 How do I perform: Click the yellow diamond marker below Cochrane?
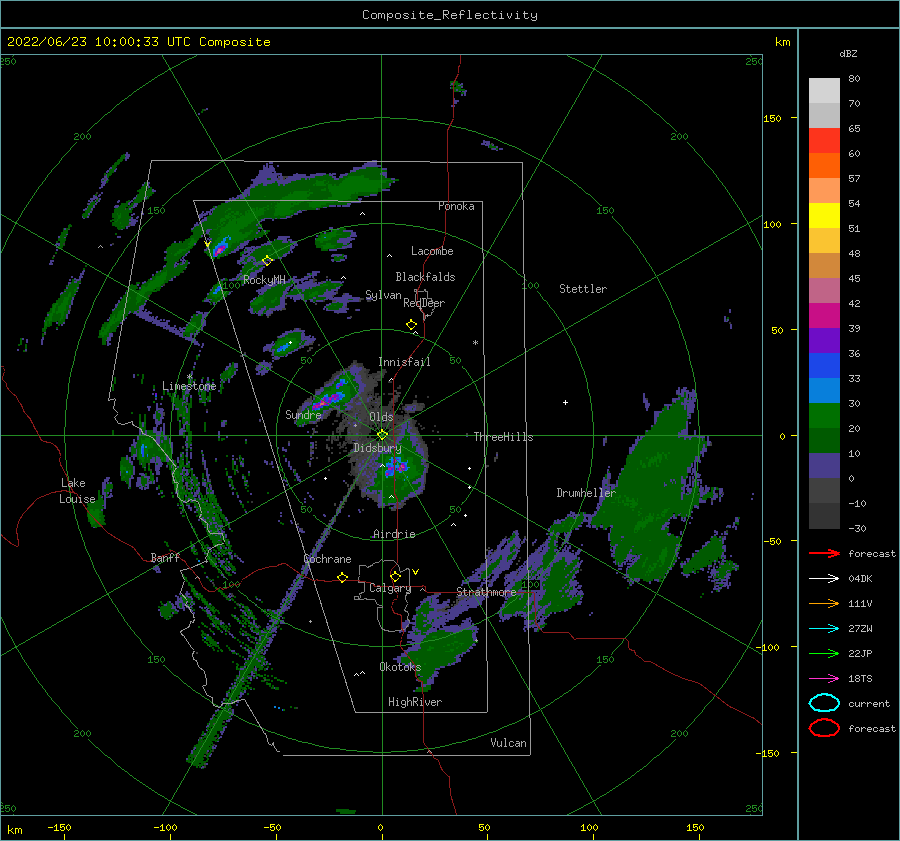(342, 577)
